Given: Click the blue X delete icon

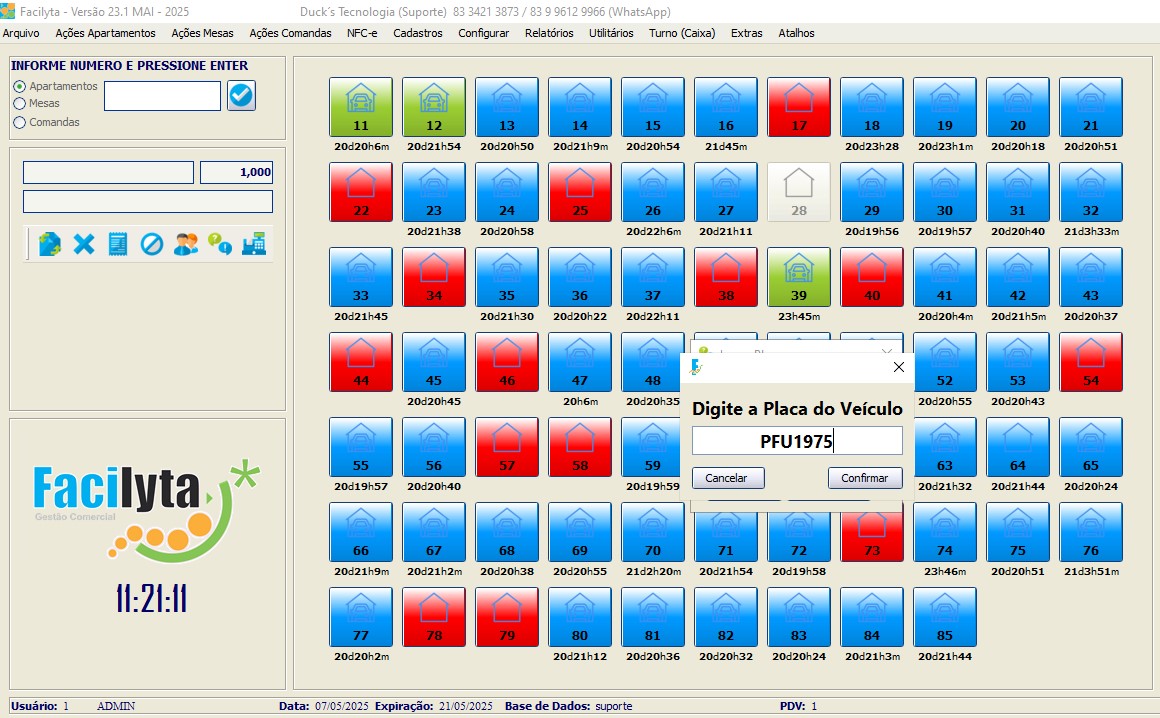Looking at the screenshot, I should pos(84,244).
